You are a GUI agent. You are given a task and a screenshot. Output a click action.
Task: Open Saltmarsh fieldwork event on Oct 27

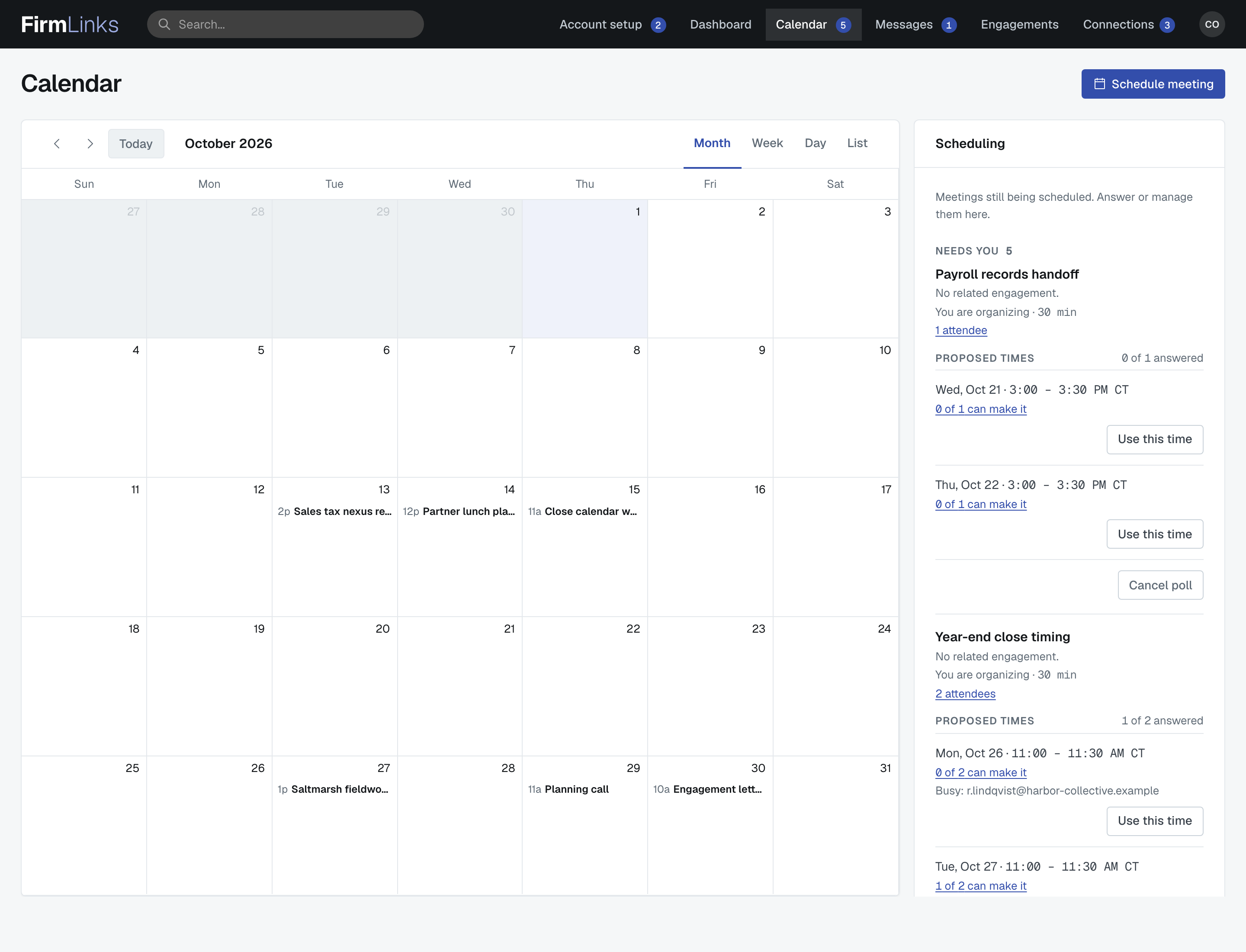tap(334, 789)
